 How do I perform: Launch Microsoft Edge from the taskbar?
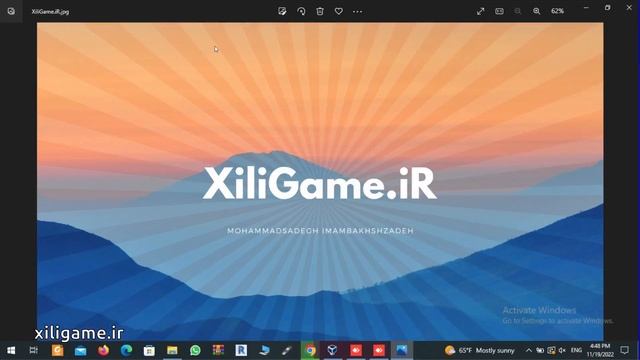pyautogui.click(x=127, y=350)
